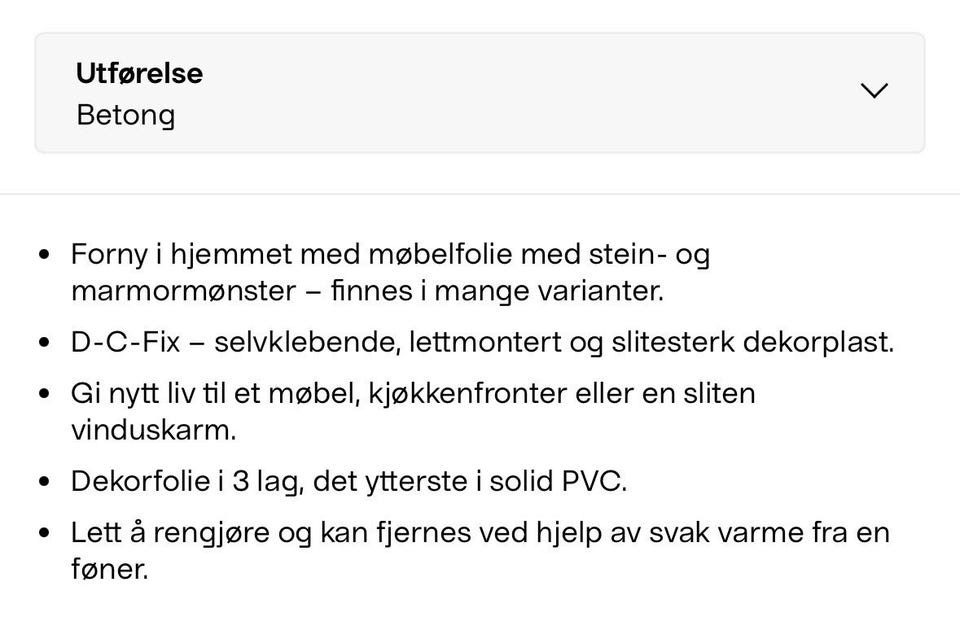960x617 pixels.
Task: Click the bullet beside Lett å rengjøre line
Action: pyautogui.click(x=43, y=533)
